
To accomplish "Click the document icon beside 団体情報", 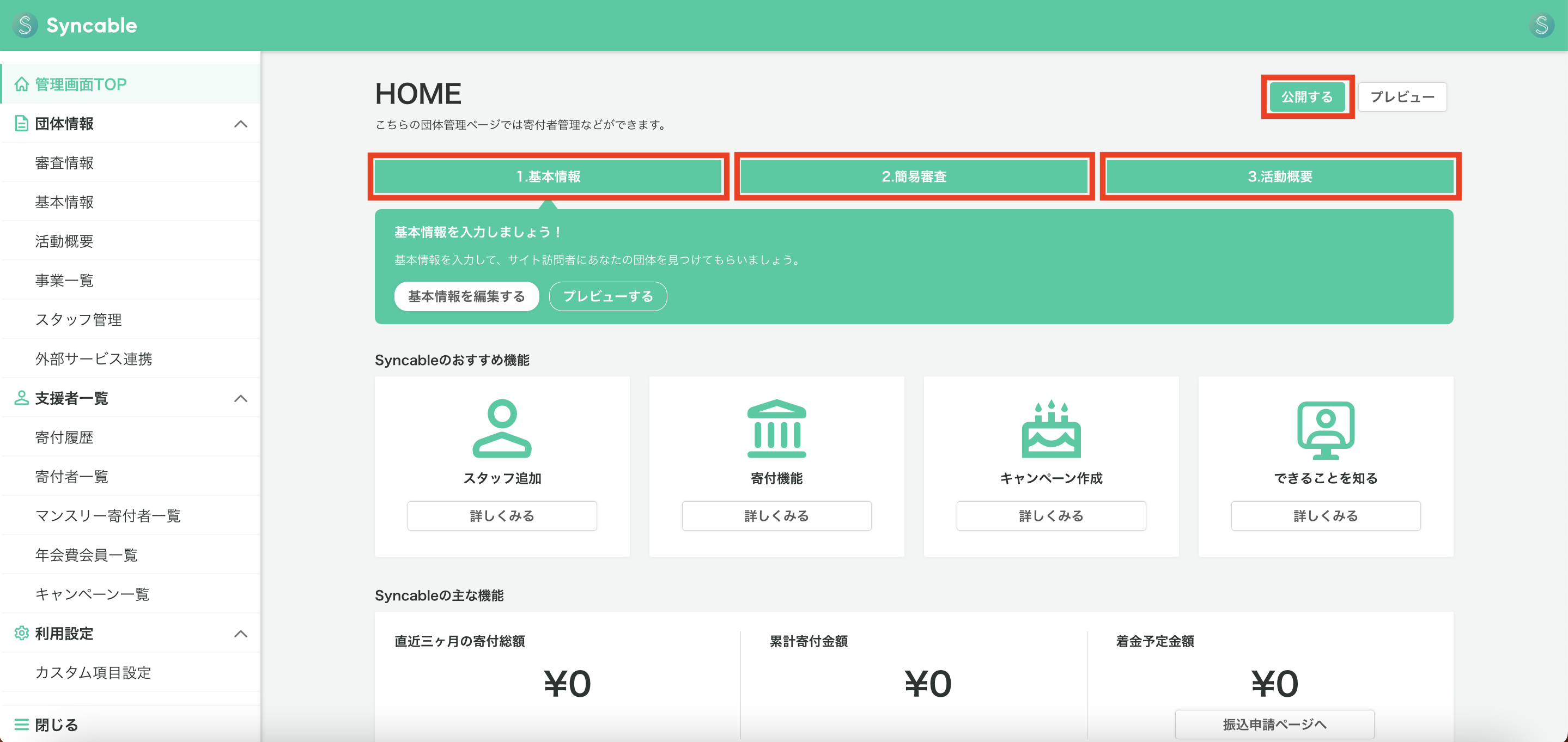I will tap(22, 124).
